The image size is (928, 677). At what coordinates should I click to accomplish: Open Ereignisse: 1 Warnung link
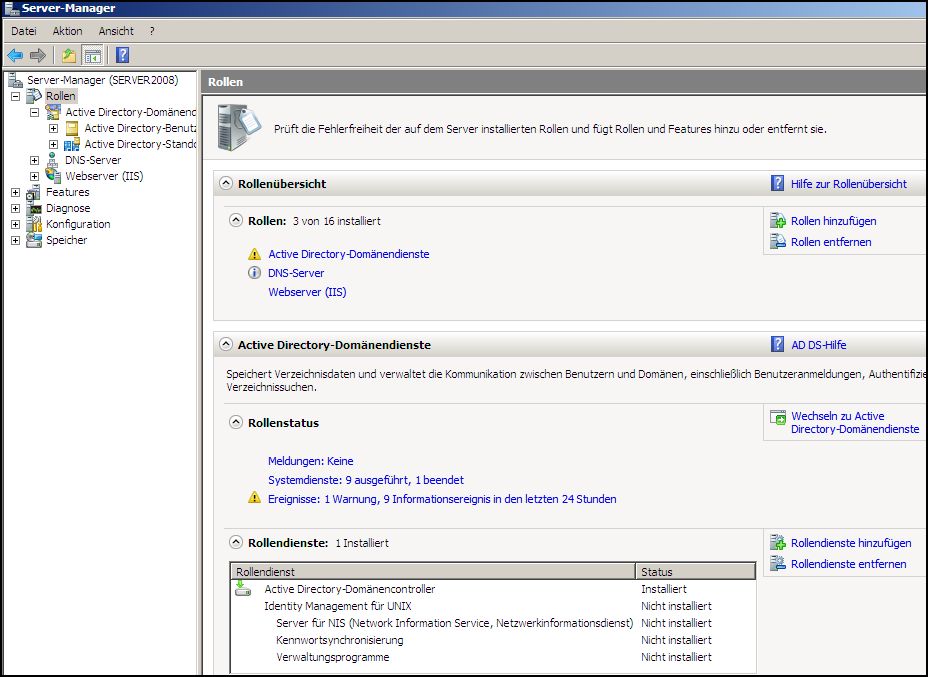[x=442, y=499]
